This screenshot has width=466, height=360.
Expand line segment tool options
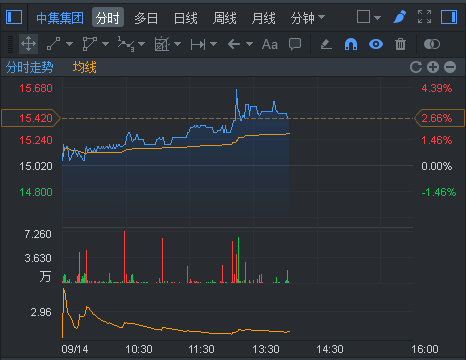(x=69, y=44)
